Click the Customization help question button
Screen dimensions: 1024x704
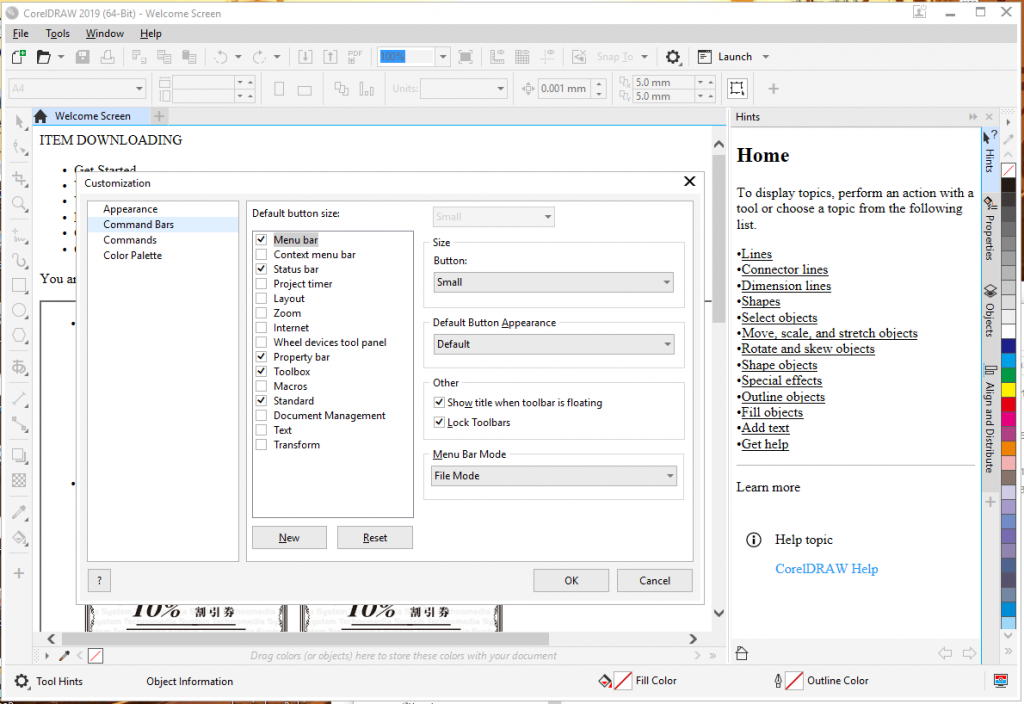99,580
